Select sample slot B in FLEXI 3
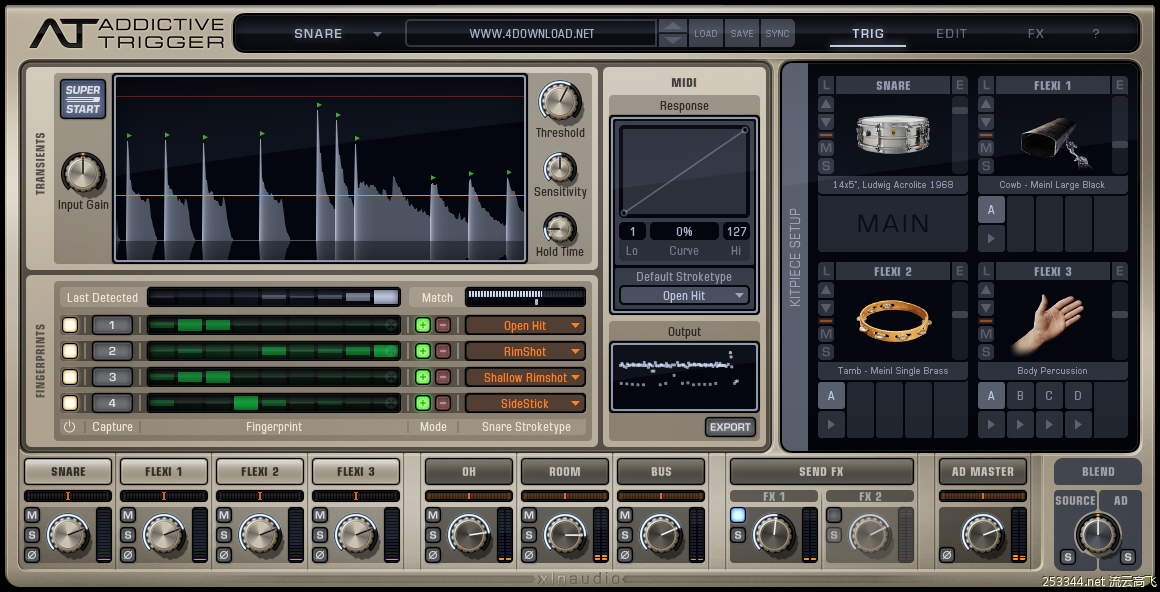The height and width of the screenshot is (592, 1160). click(1020, 396)
